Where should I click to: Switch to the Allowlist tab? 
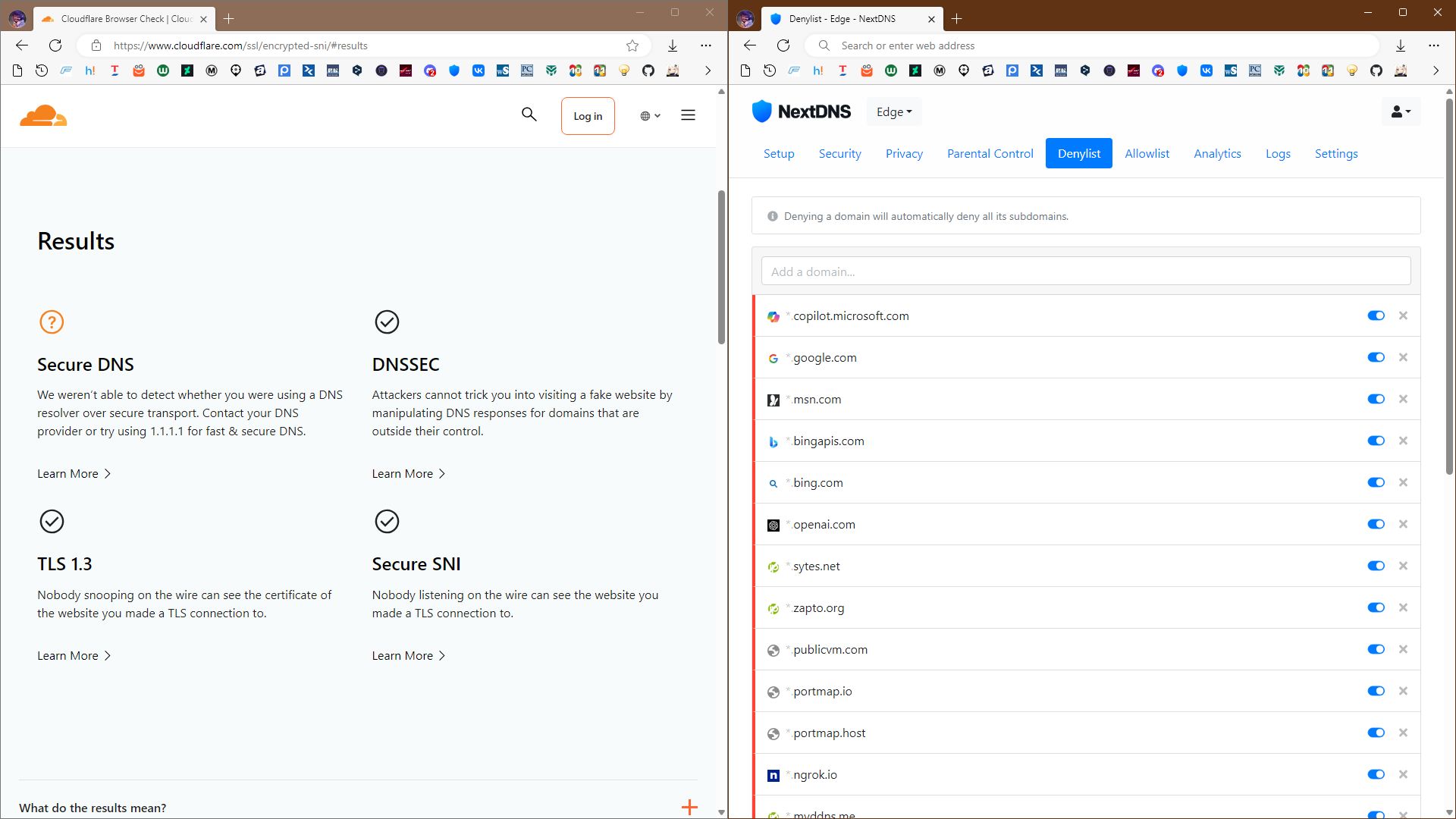pyautogui.click(x=1147, y=153)
